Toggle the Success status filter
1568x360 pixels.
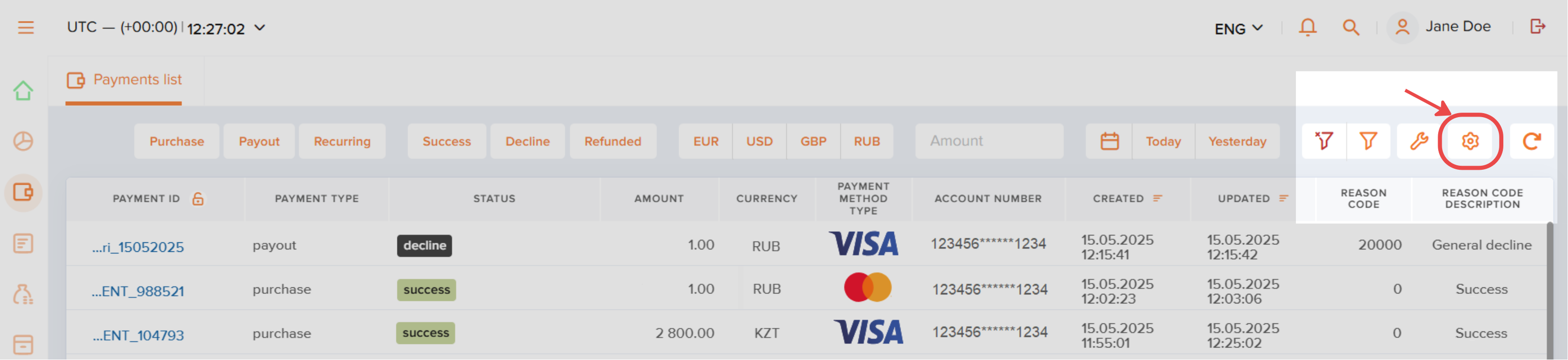447,141
